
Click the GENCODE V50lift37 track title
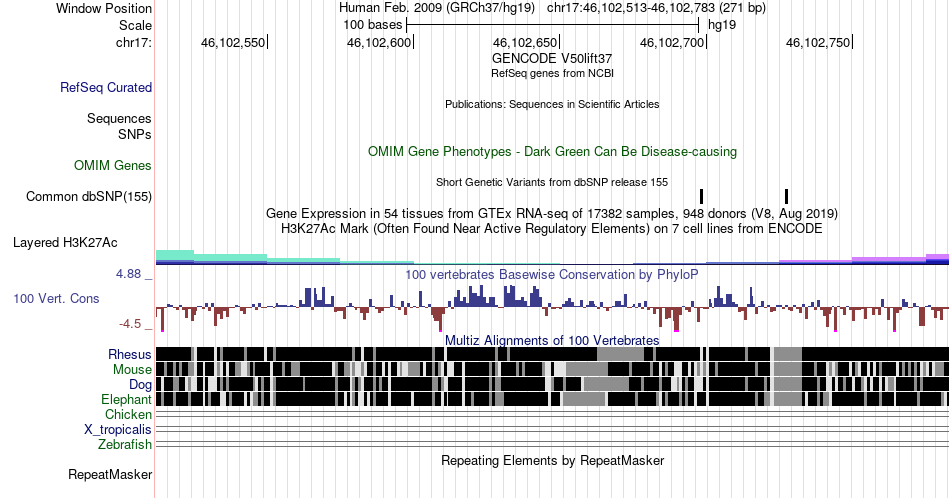(552, 59)
